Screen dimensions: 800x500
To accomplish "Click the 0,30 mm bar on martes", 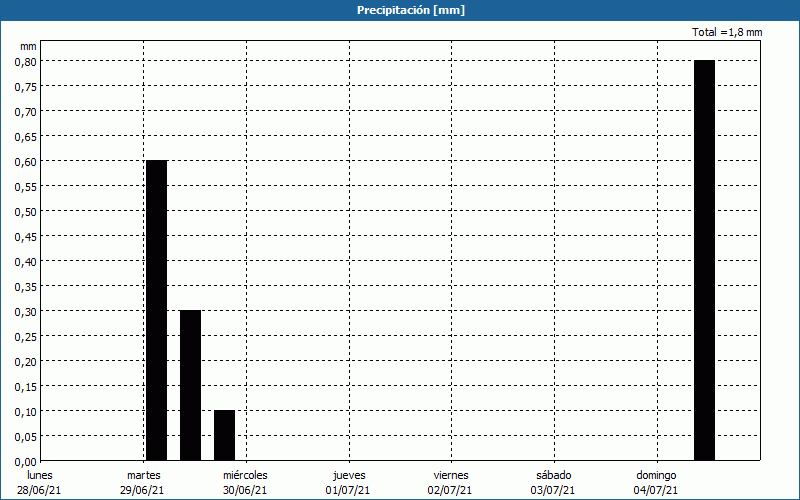I will (x=190, y=385).
